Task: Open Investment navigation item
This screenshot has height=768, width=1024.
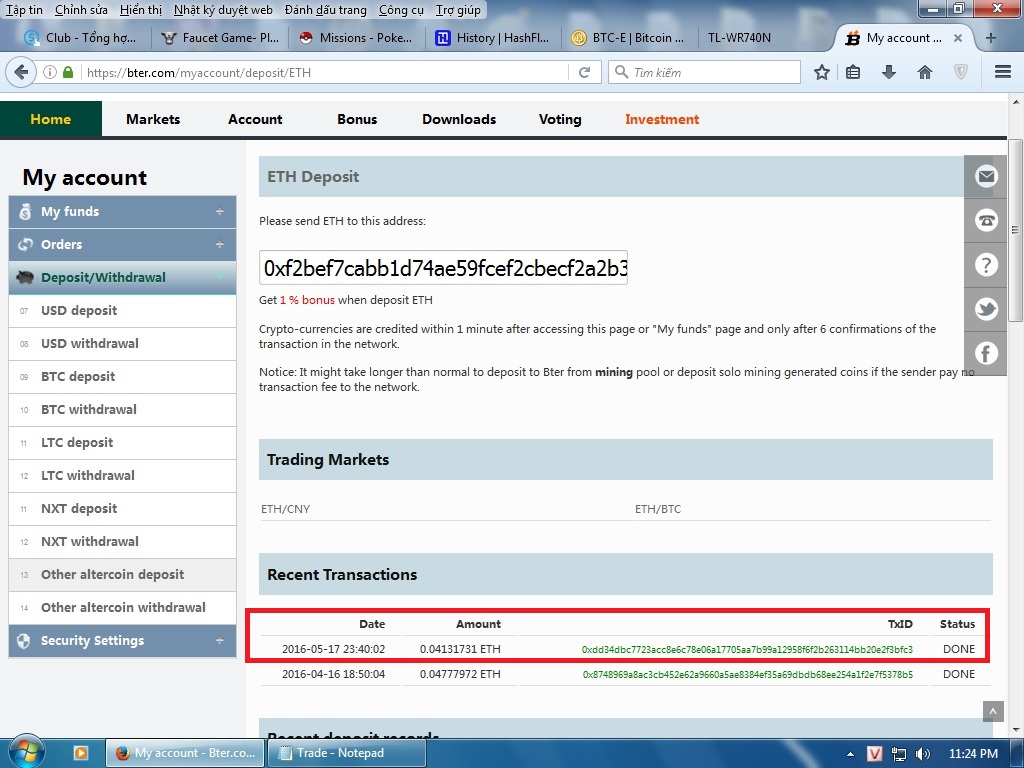Action: [x=662, y=119]
